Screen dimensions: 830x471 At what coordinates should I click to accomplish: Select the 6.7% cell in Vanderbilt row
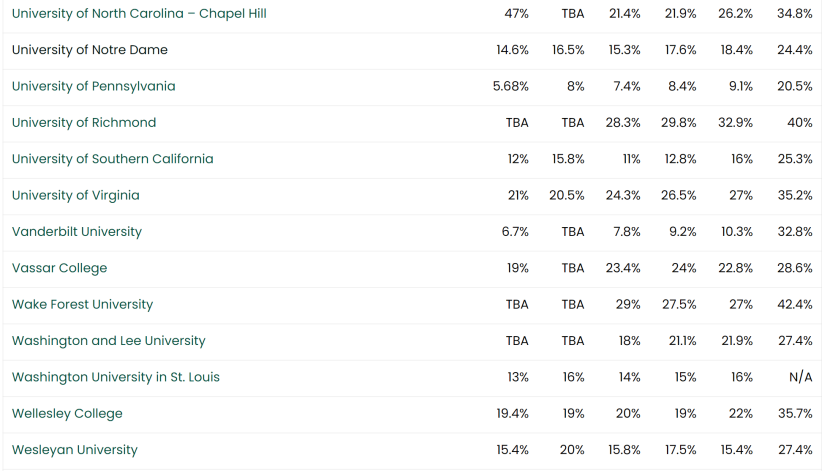(515, 232)
